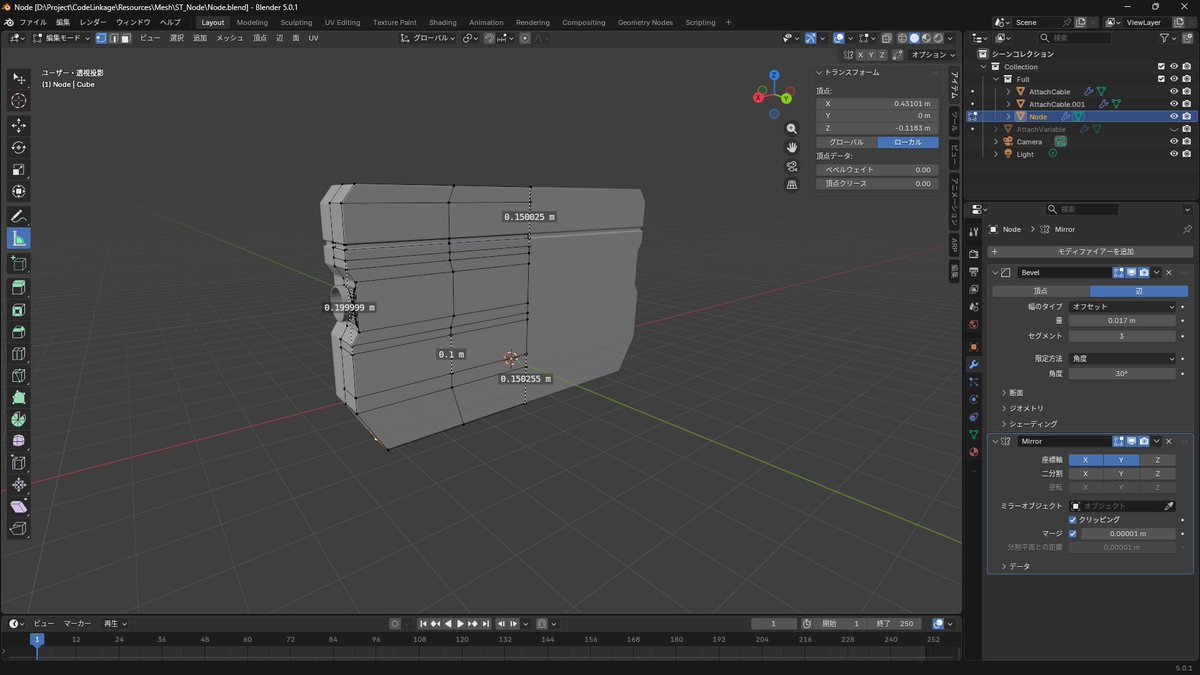Image resolution: width=1200 pixels, height=675 pixels.
Task: Select the グローバル transform button
Action: [x=846, y=142]
